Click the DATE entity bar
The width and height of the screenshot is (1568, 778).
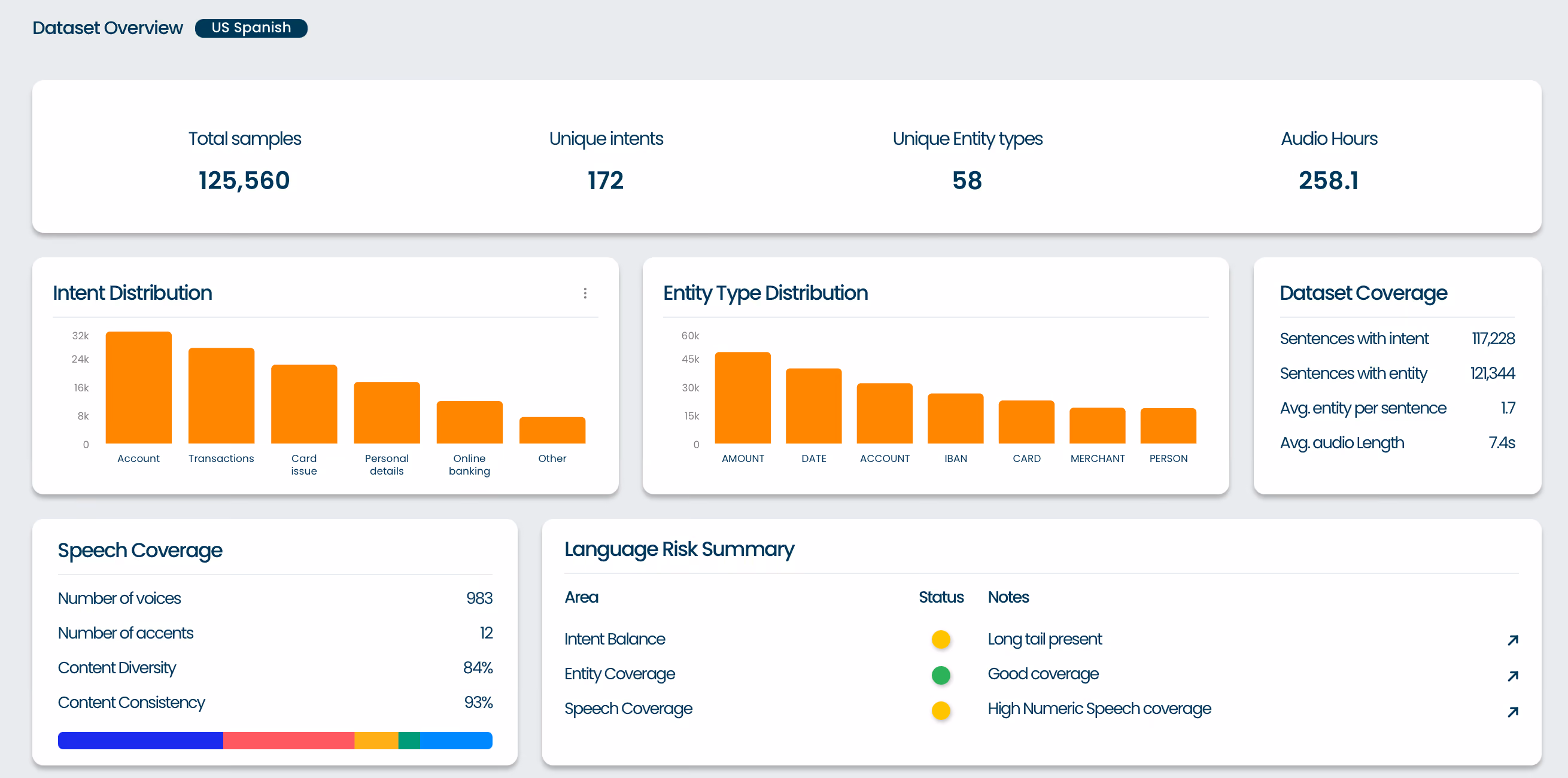[x=813, y=406]
